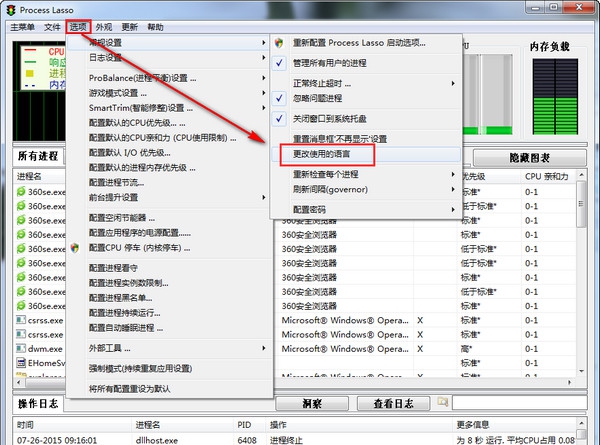The height and width of the screenshot is (445, 600).
Task: Select 配置默认的进程内存优先级 entry
Action: (x=168, y=168)
